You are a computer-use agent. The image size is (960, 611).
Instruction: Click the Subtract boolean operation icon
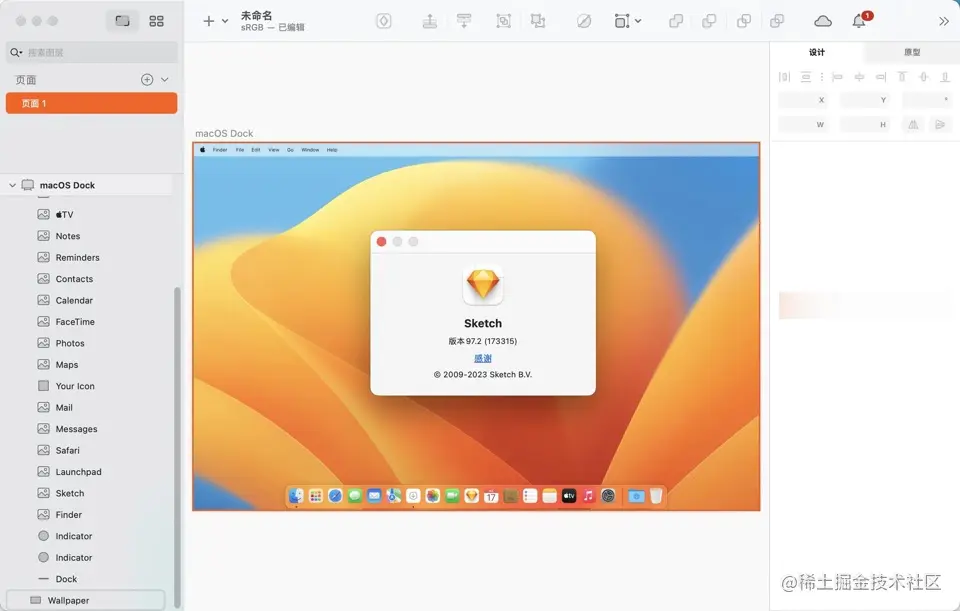709,21
